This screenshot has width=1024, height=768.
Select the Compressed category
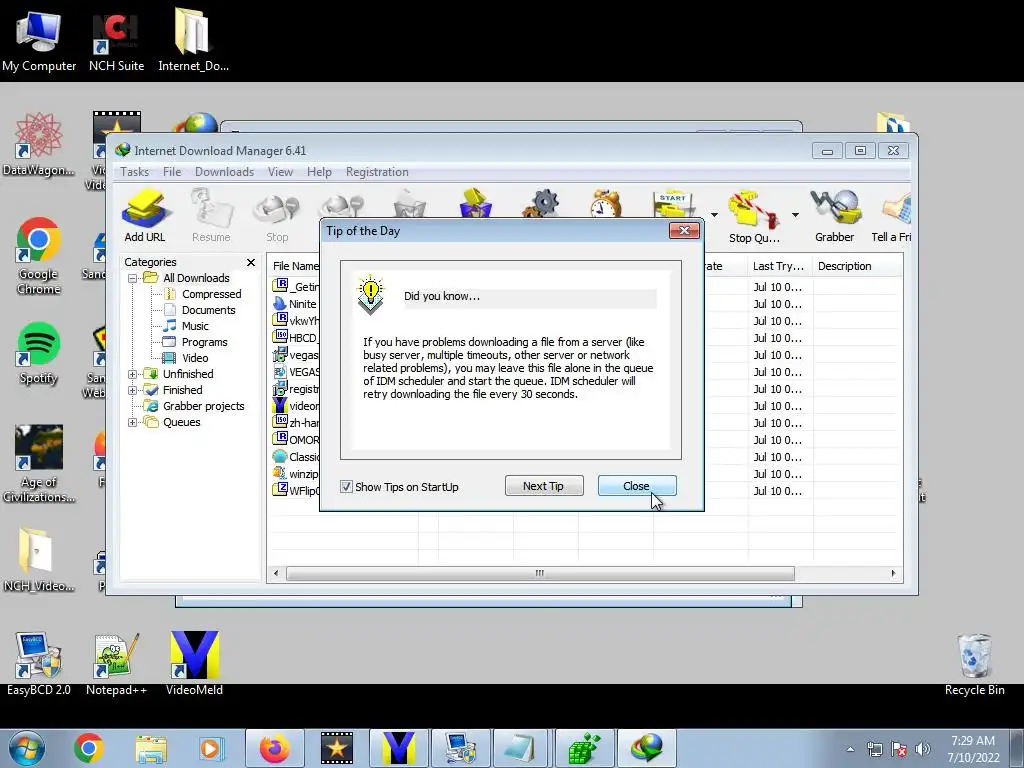coord(212,295)
